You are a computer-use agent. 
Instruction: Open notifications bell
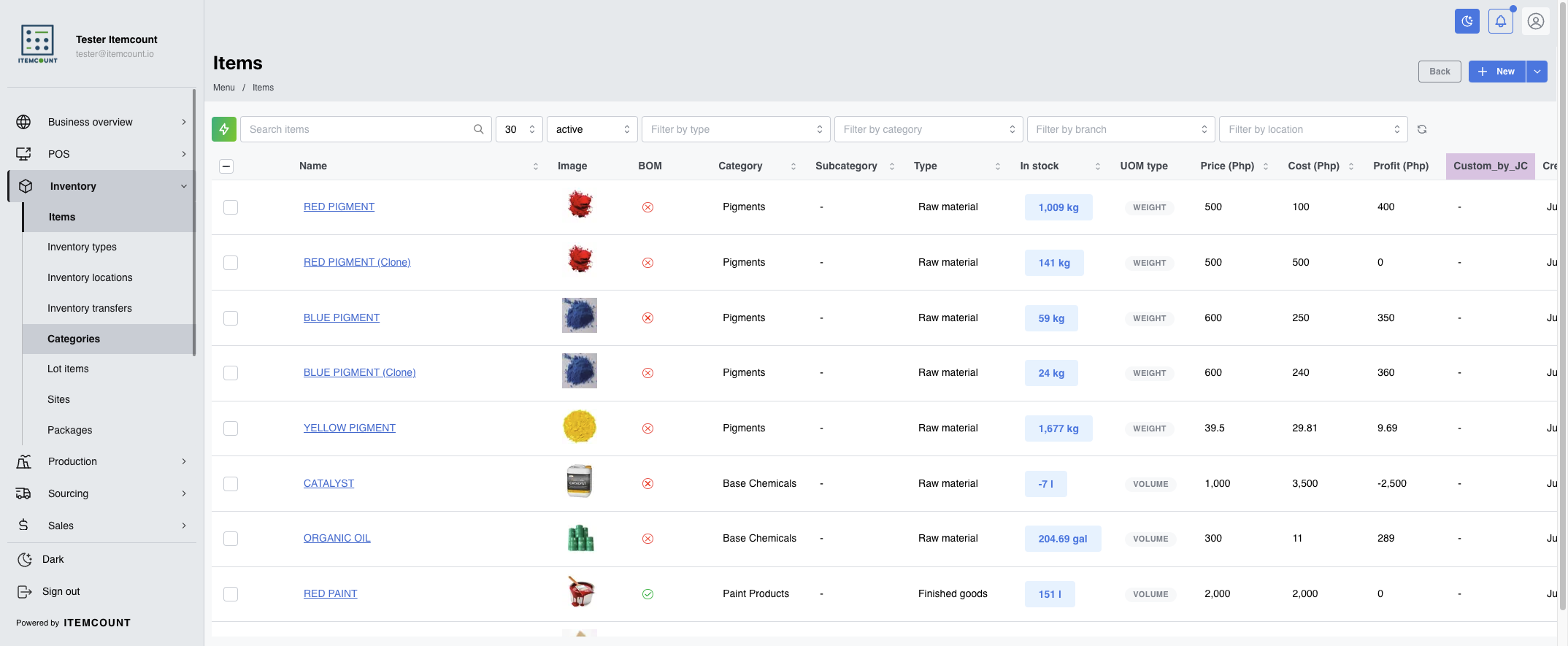click(x=1501, y=21)
